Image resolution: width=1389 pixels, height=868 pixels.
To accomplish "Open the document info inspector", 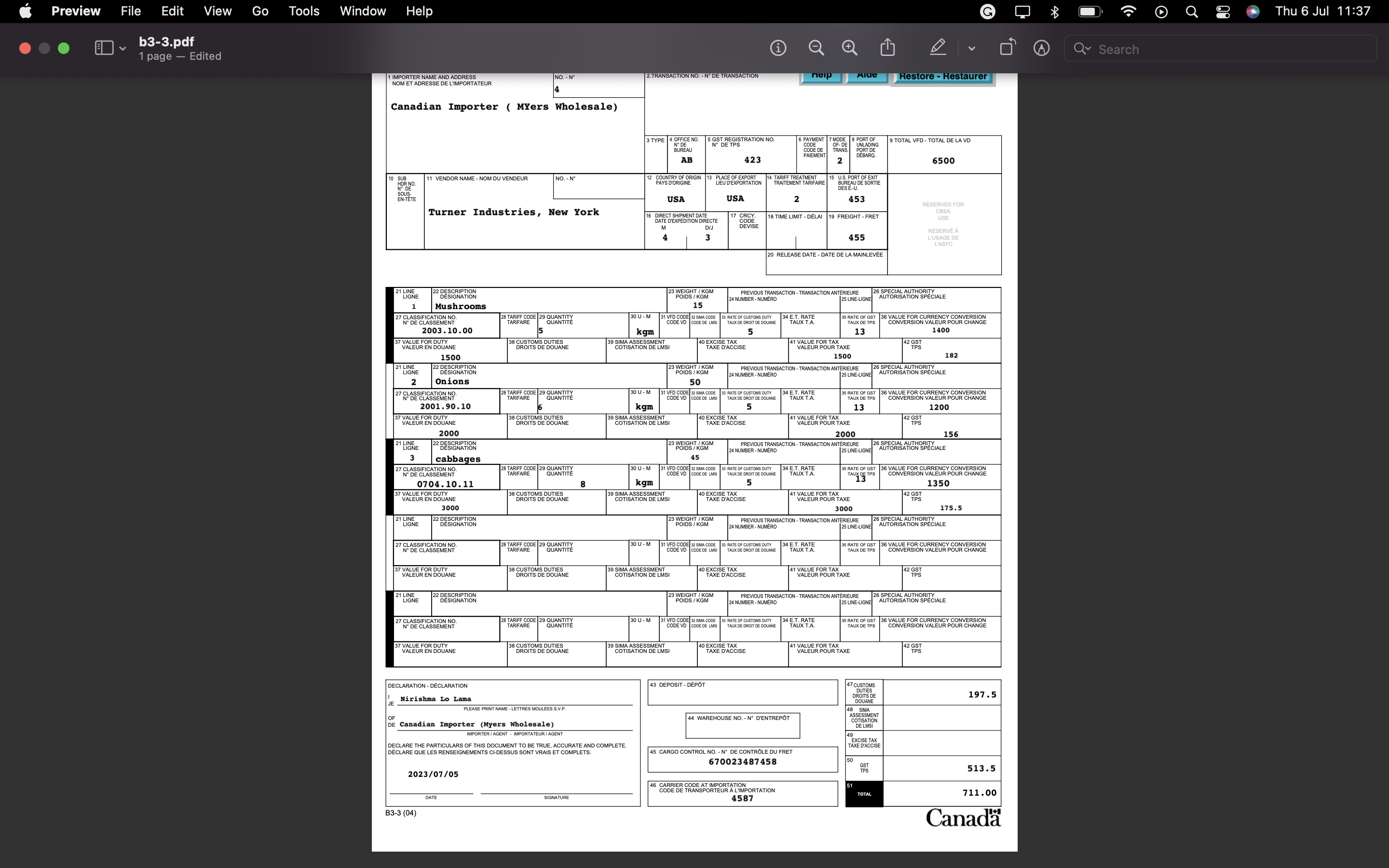I will coord(778,48).
